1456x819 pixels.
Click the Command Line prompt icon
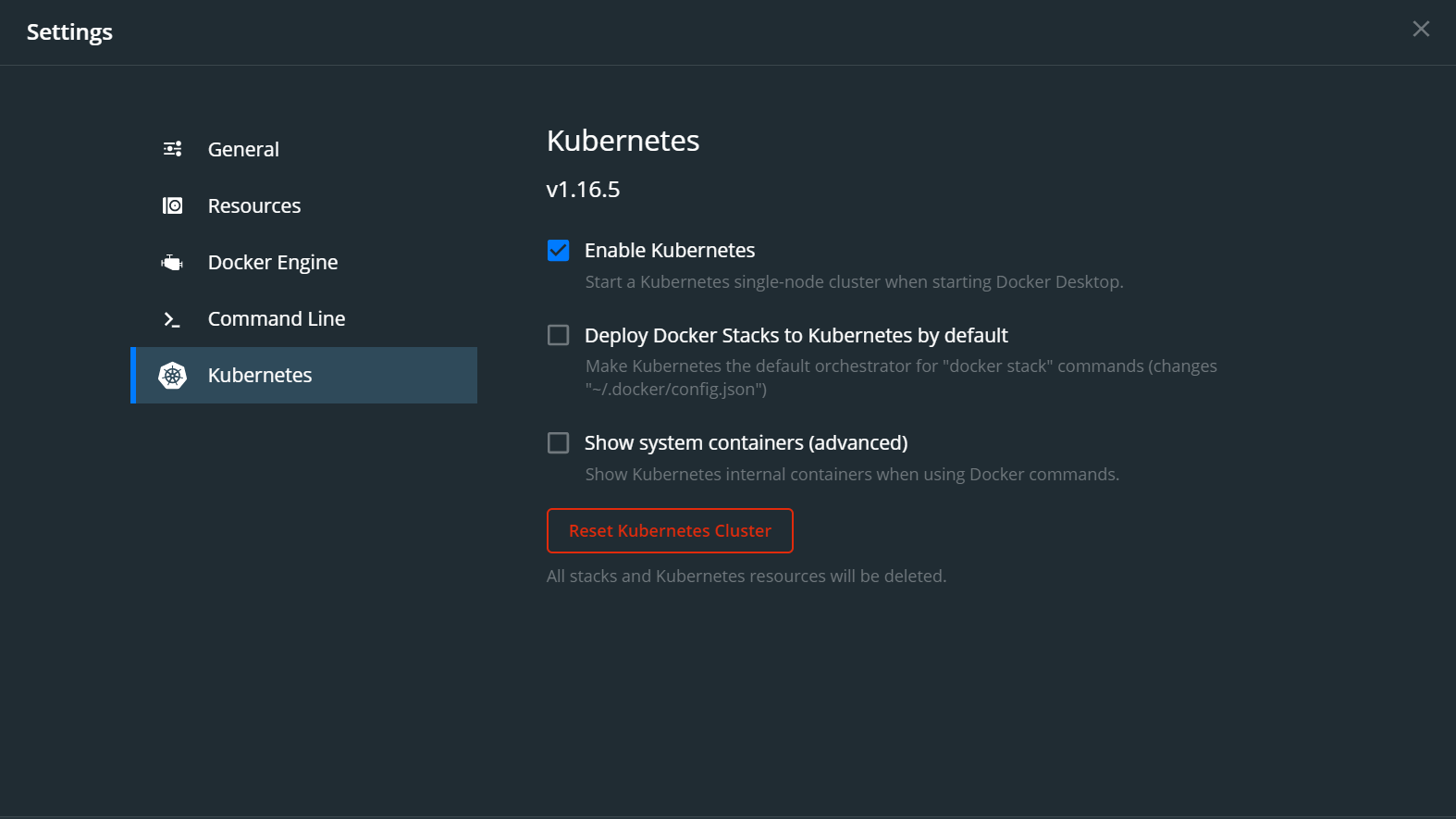[x=172, y=318]
